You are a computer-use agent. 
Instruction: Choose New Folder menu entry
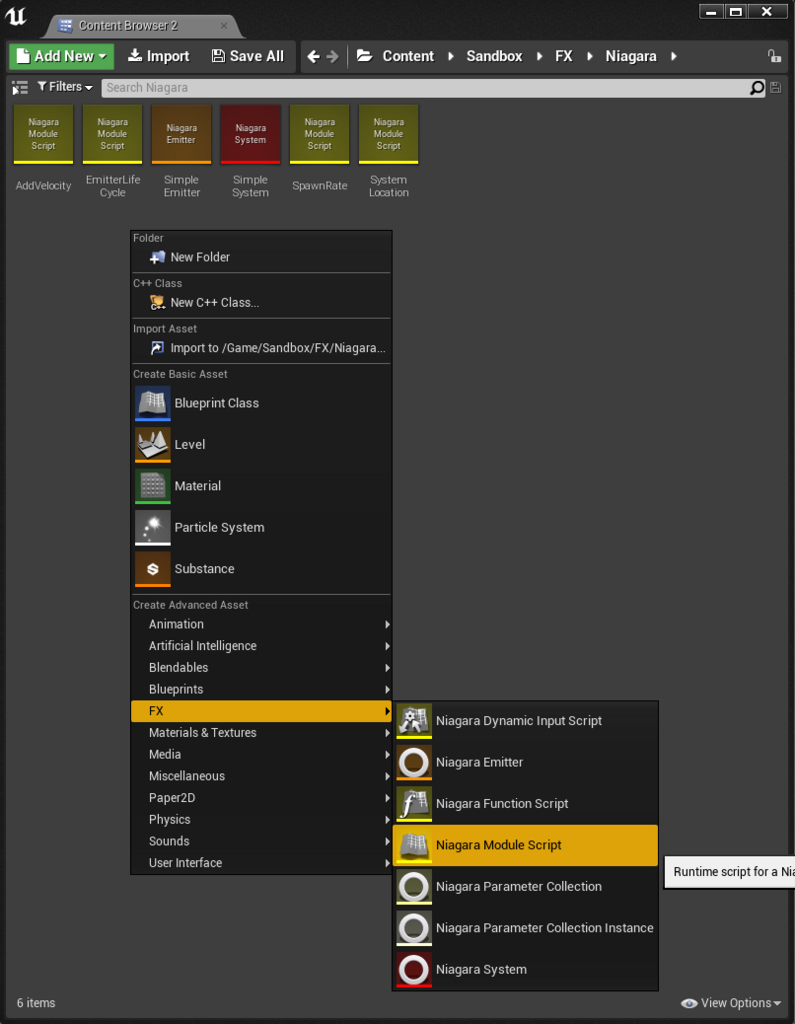click(261, 257)
